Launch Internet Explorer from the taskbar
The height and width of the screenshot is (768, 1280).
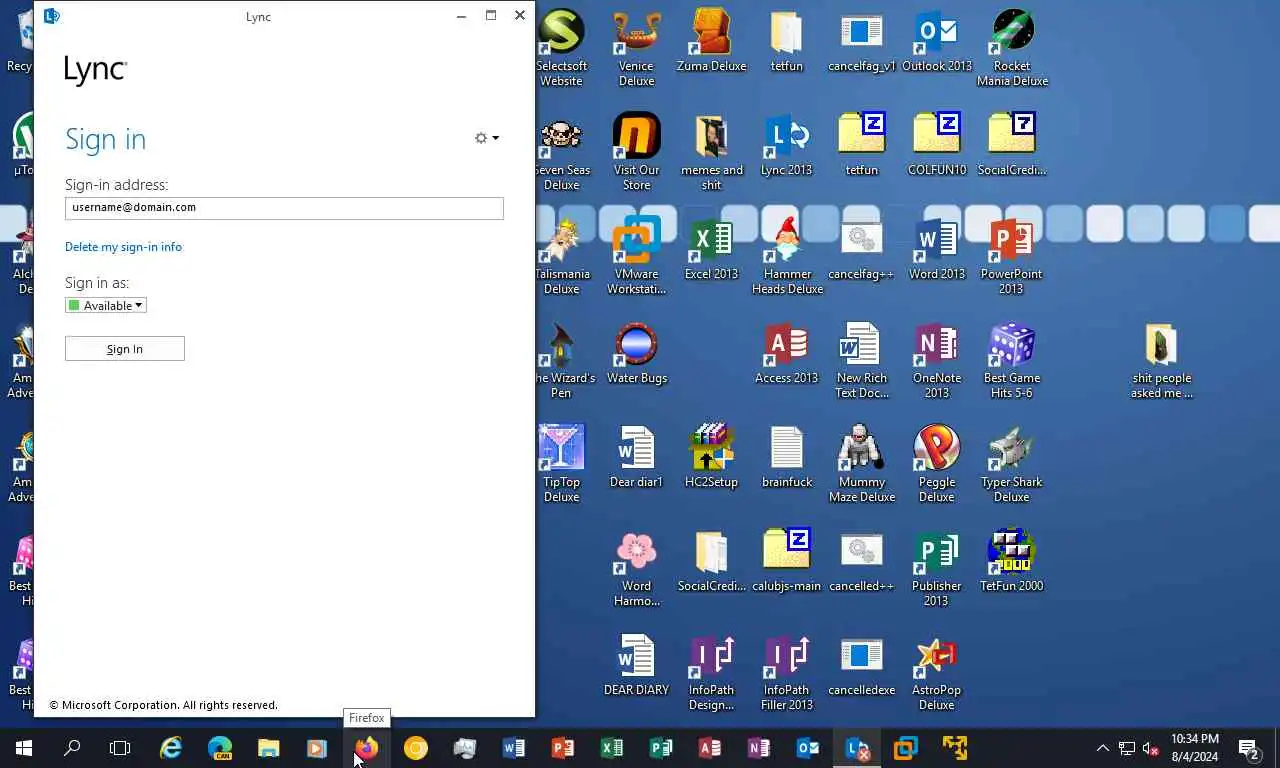pyautogui.click(x=171, y=747)
